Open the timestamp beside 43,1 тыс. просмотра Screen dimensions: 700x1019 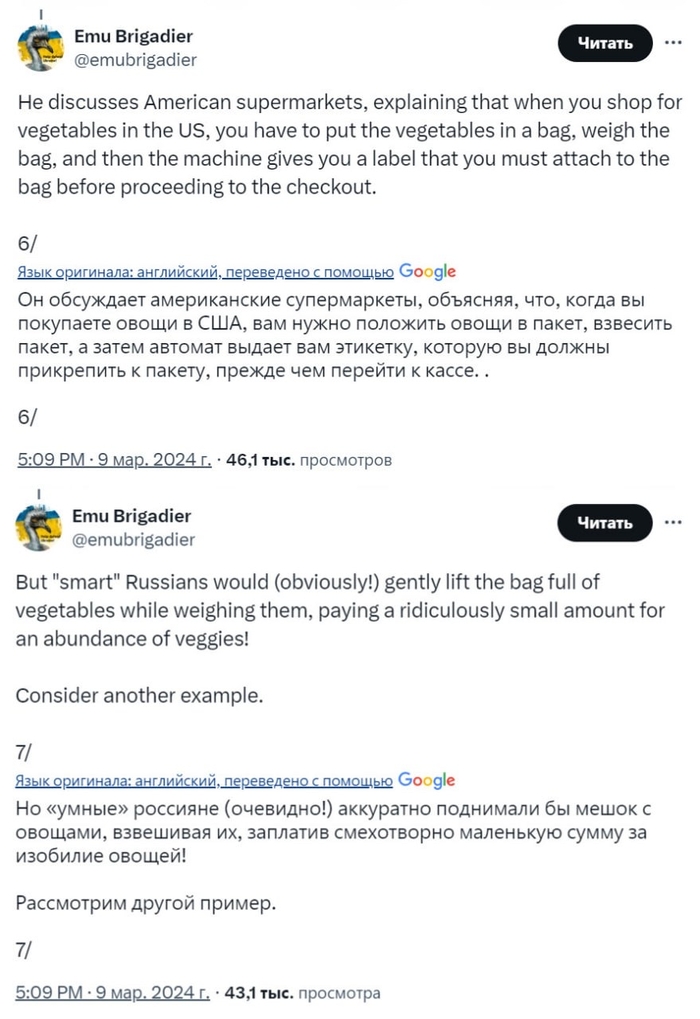114,994
